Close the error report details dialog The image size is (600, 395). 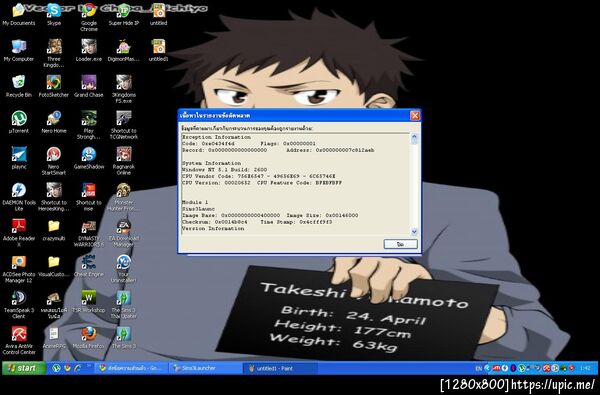pyautogui.click(x=415, y=116)
